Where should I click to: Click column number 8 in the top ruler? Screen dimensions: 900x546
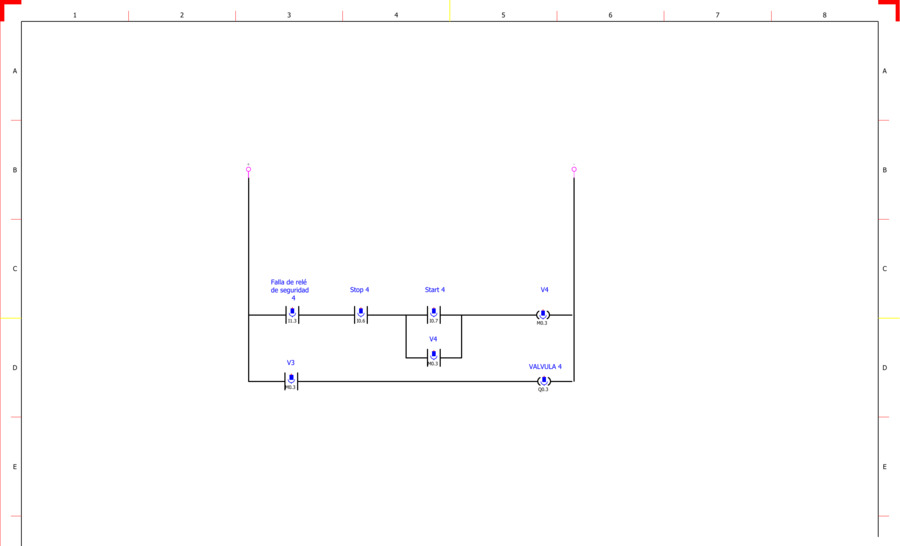pos(825,15)
